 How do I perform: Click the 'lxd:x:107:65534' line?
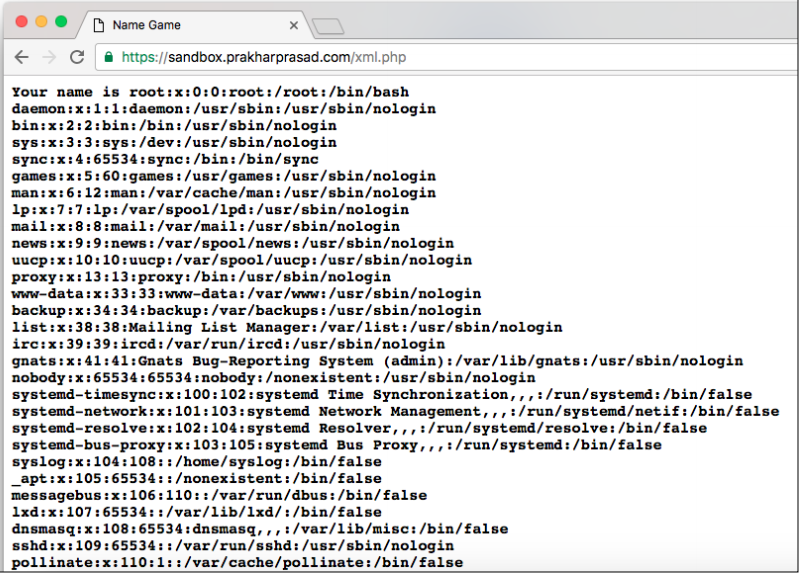tap(197, 513)
